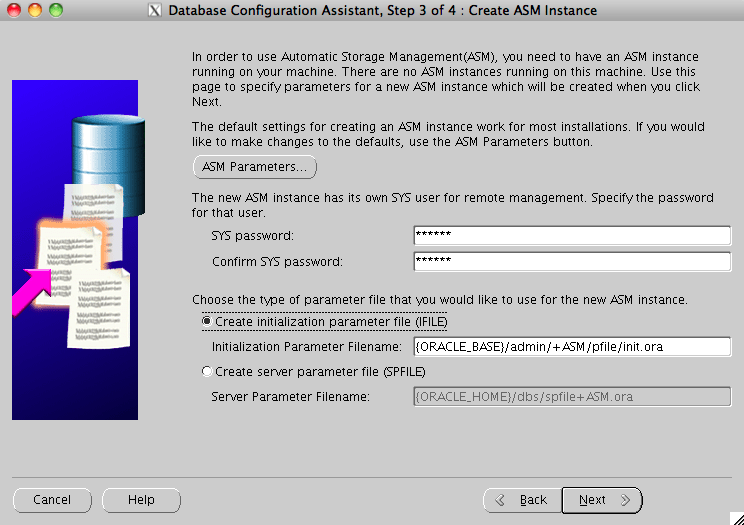Click the X11 icon in the title bar

(154, 11)
